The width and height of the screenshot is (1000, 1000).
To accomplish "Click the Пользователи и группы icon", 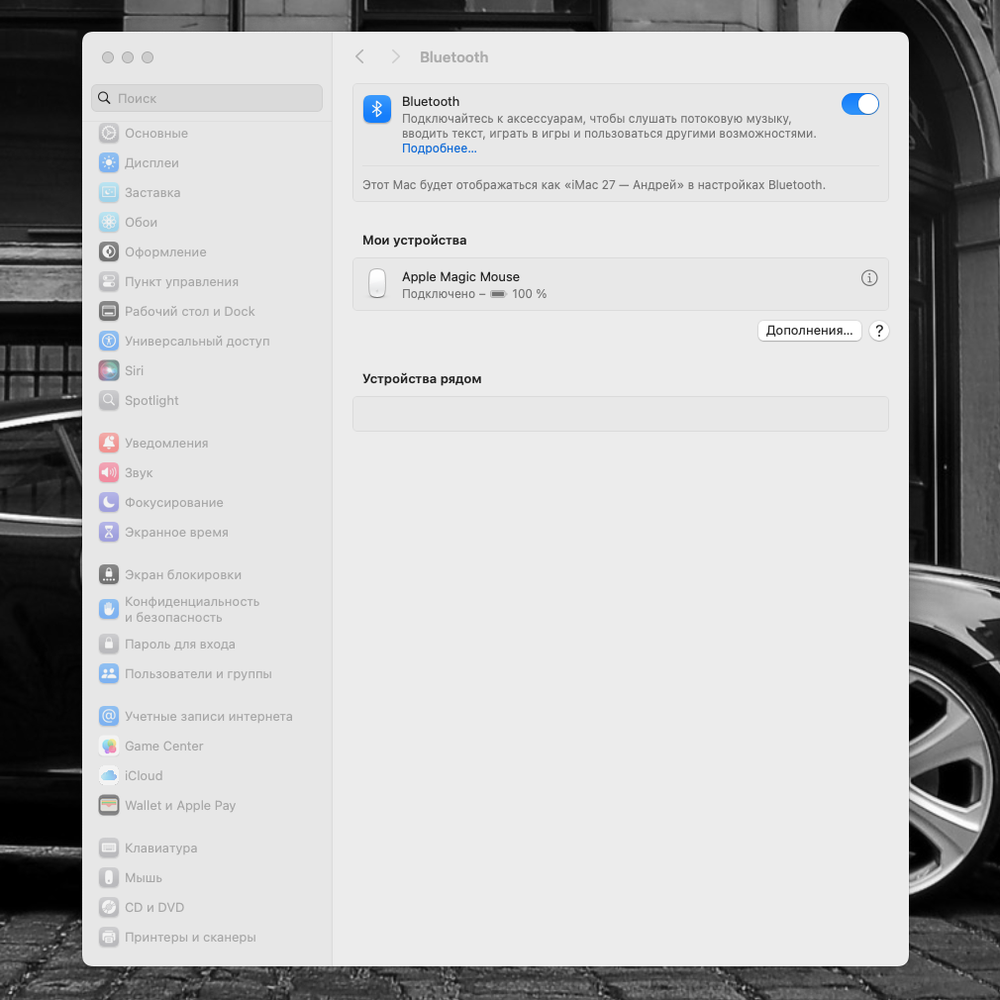I will 109,673.
